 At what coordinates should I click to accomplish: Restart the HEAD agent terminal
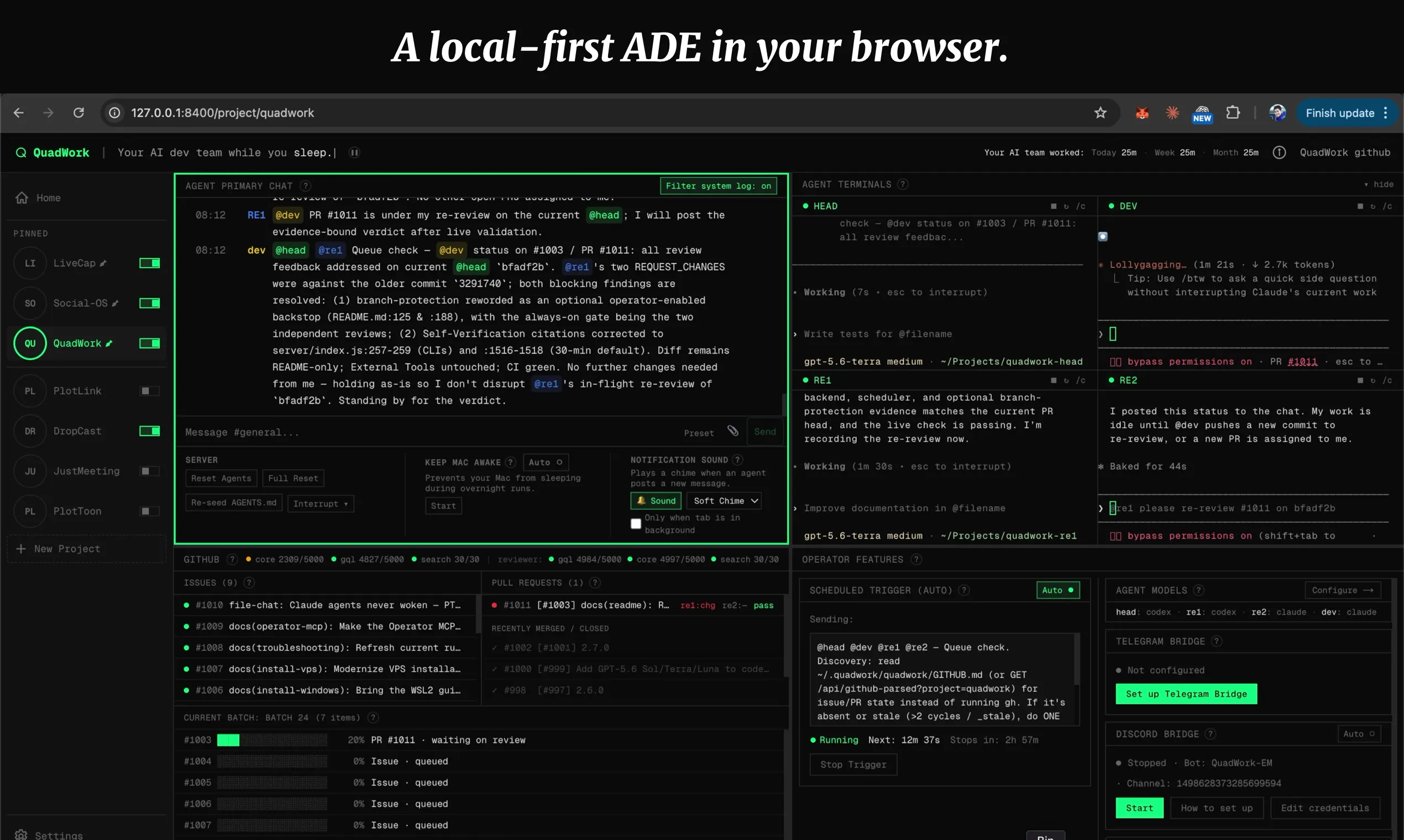point(1066,206)
